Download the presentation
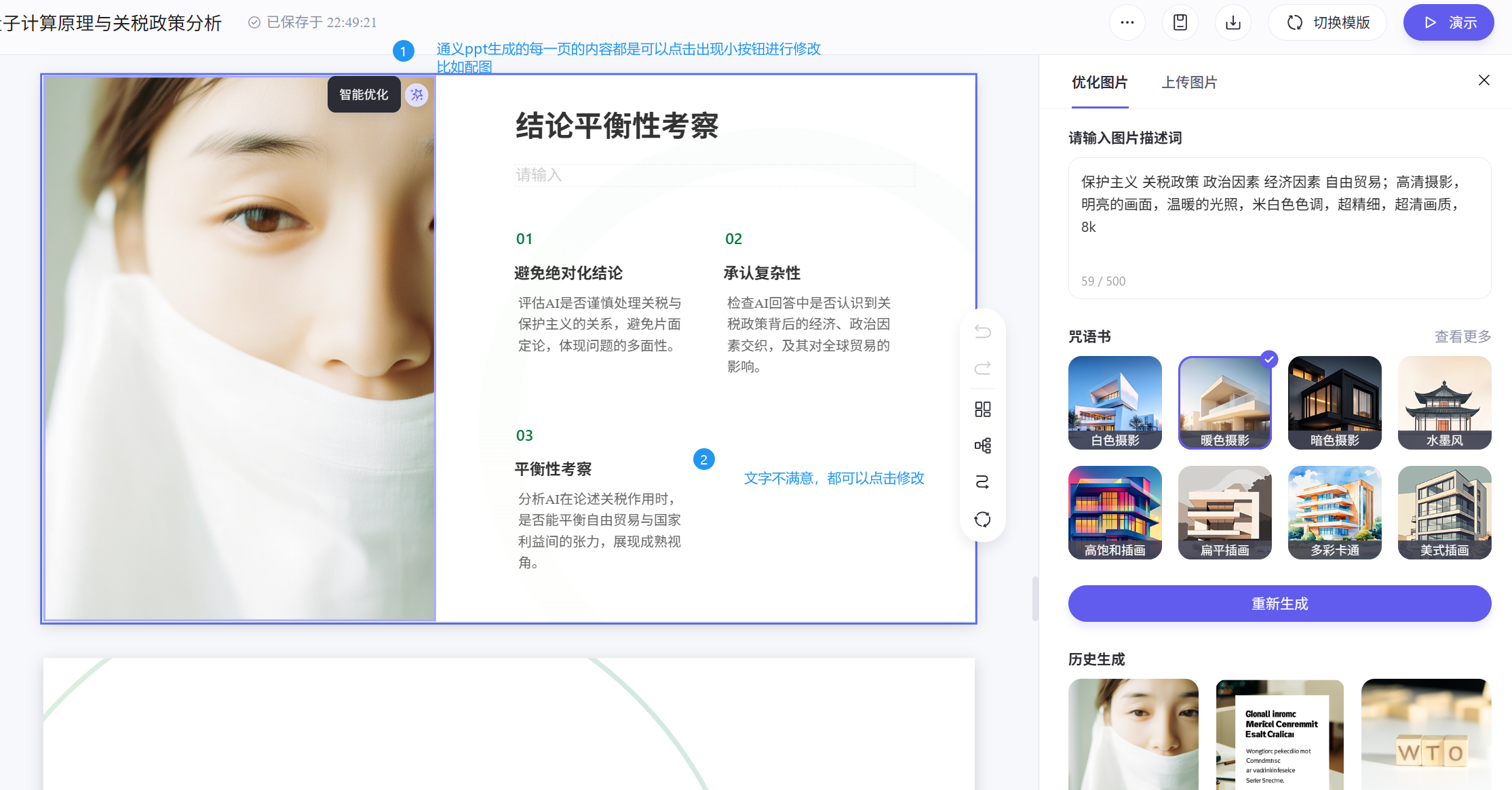 click(x=1233, y=22)
